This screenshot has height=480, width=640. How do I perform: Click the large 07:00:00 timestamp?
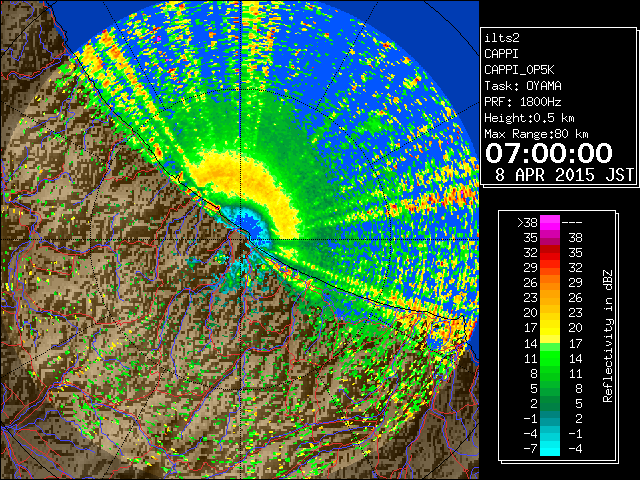[549, 153]
